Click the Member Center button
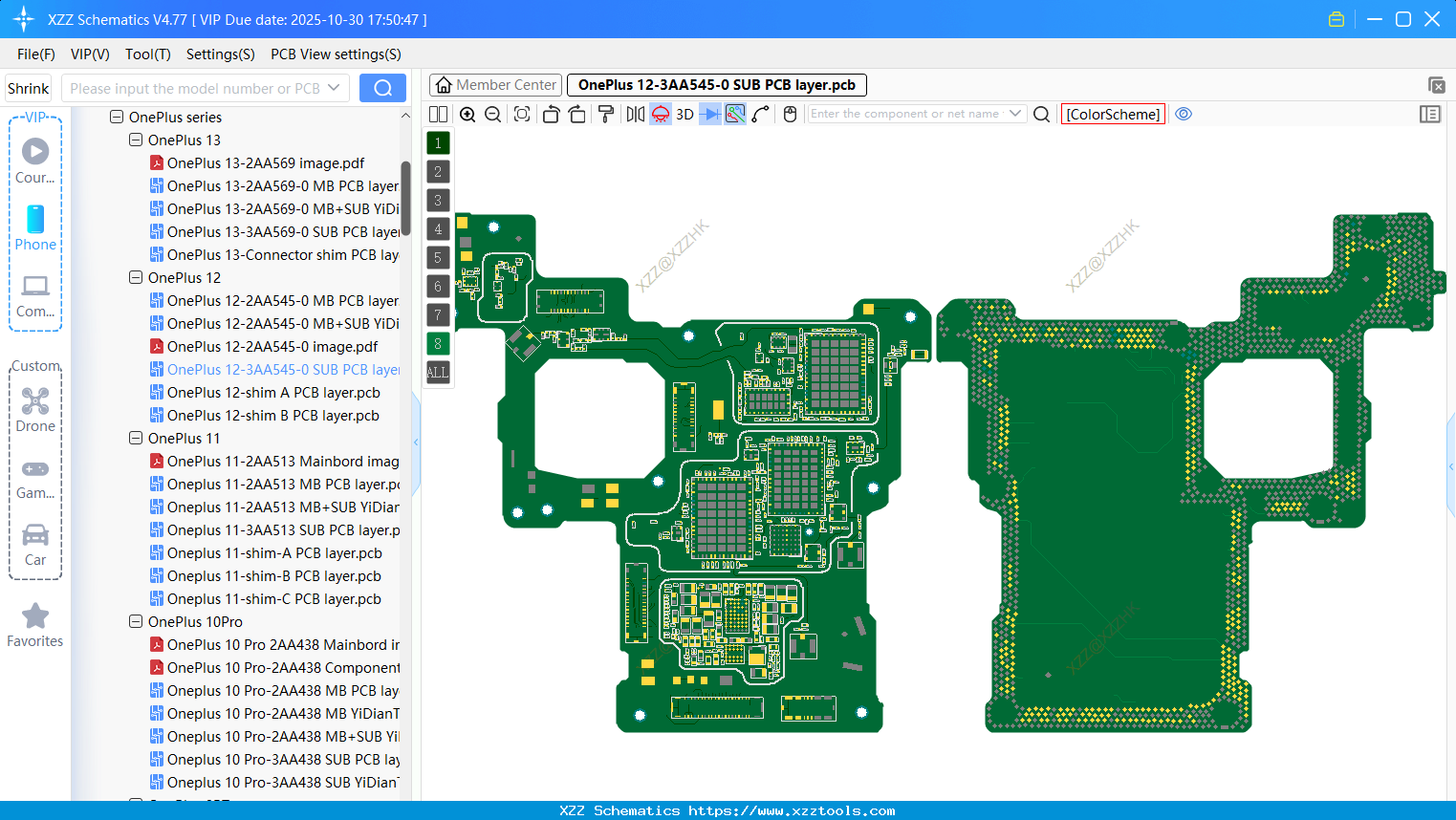This screenshot has width=1456, height=820. [x=494, y=84]
